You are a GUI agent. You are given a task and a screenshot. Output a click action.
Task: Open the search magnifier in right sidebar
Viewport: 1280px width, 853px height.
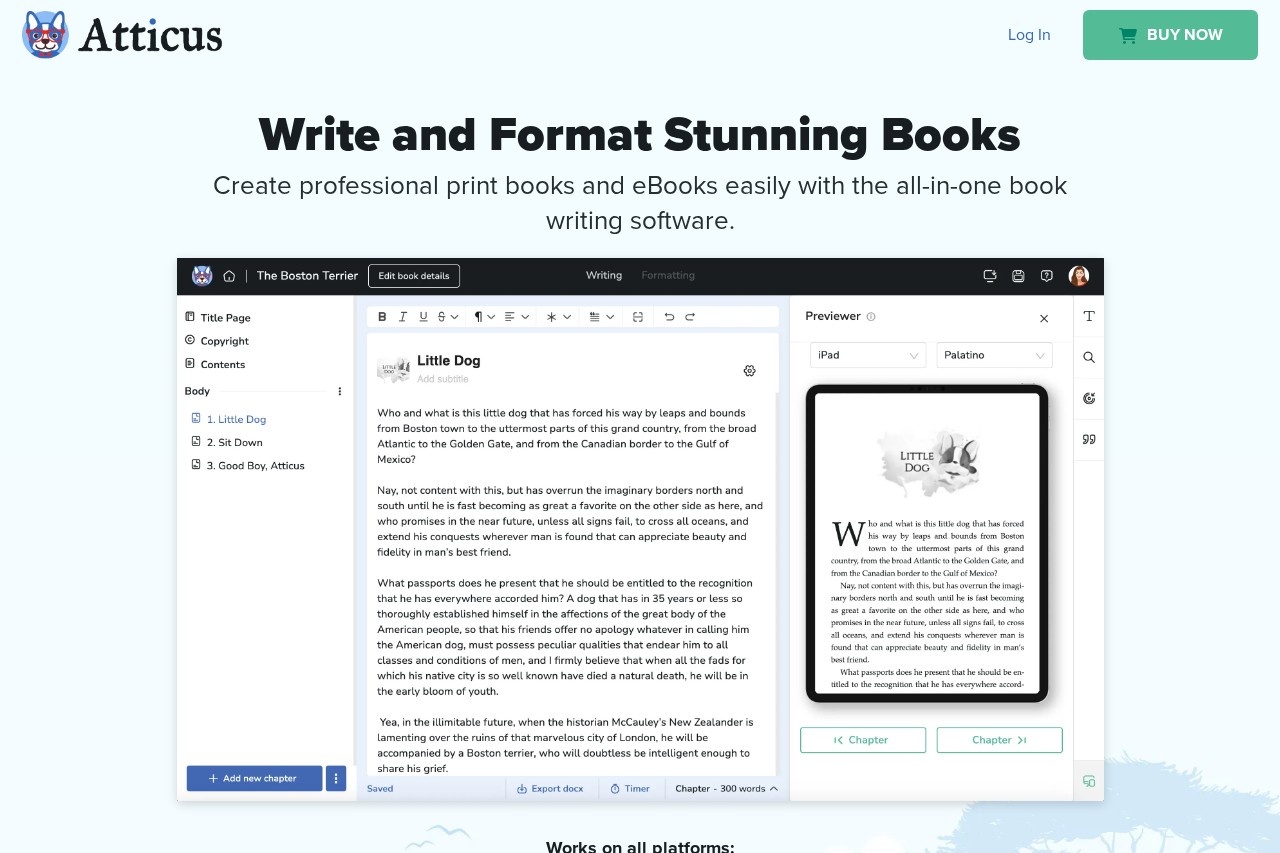[x=1089, y=357]
